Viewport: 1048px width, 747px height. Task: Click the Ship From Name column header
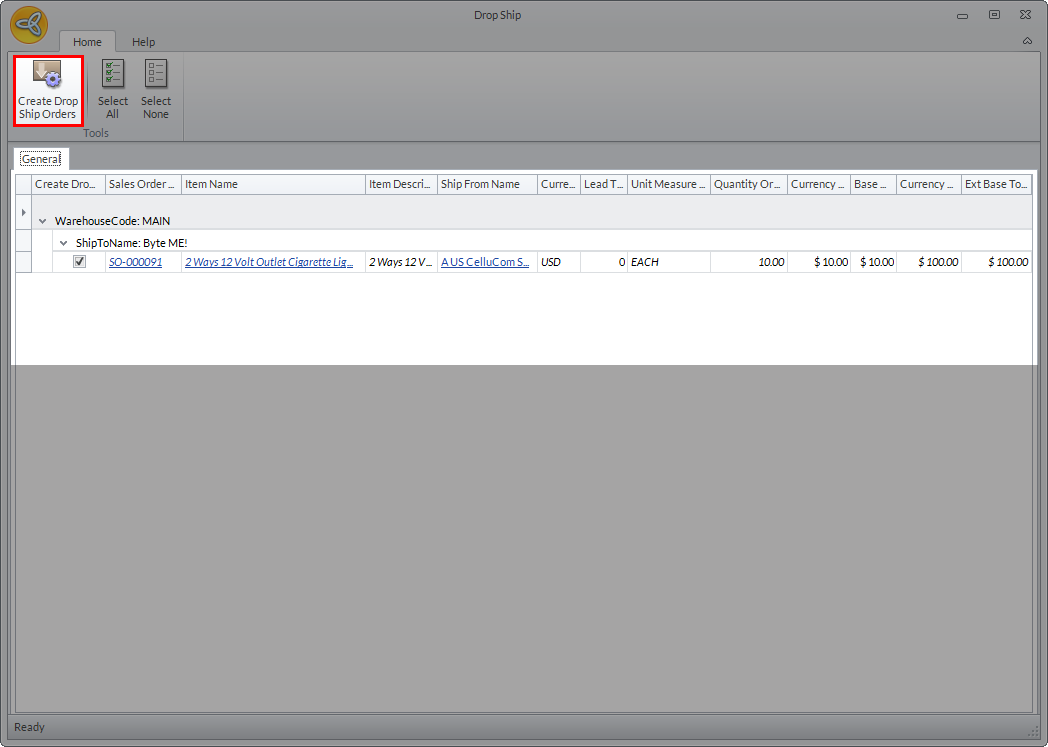click(487, 184)
